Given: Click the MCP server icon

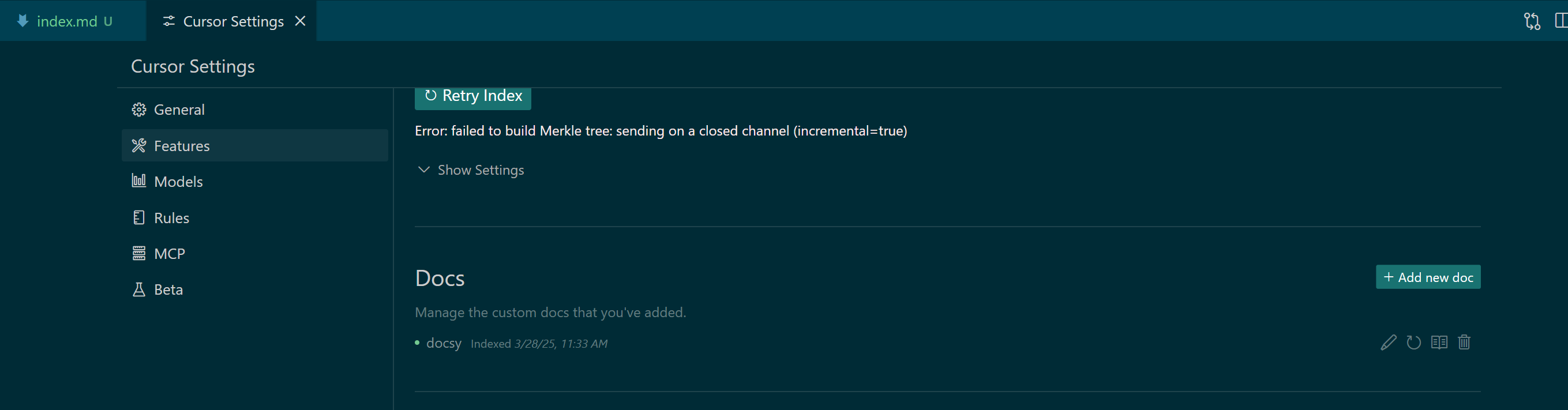Looking at the screenshot, I should [x=139, y=254].
